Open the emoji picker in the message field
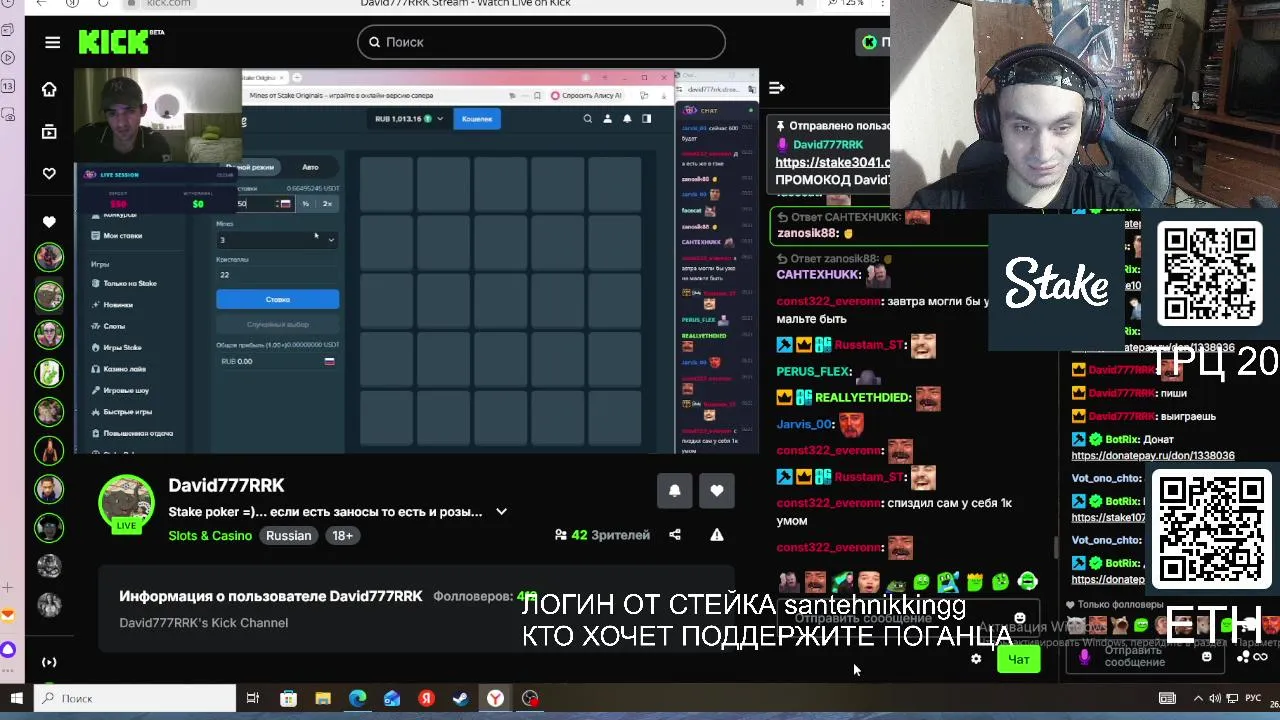 click(1019, 618)
